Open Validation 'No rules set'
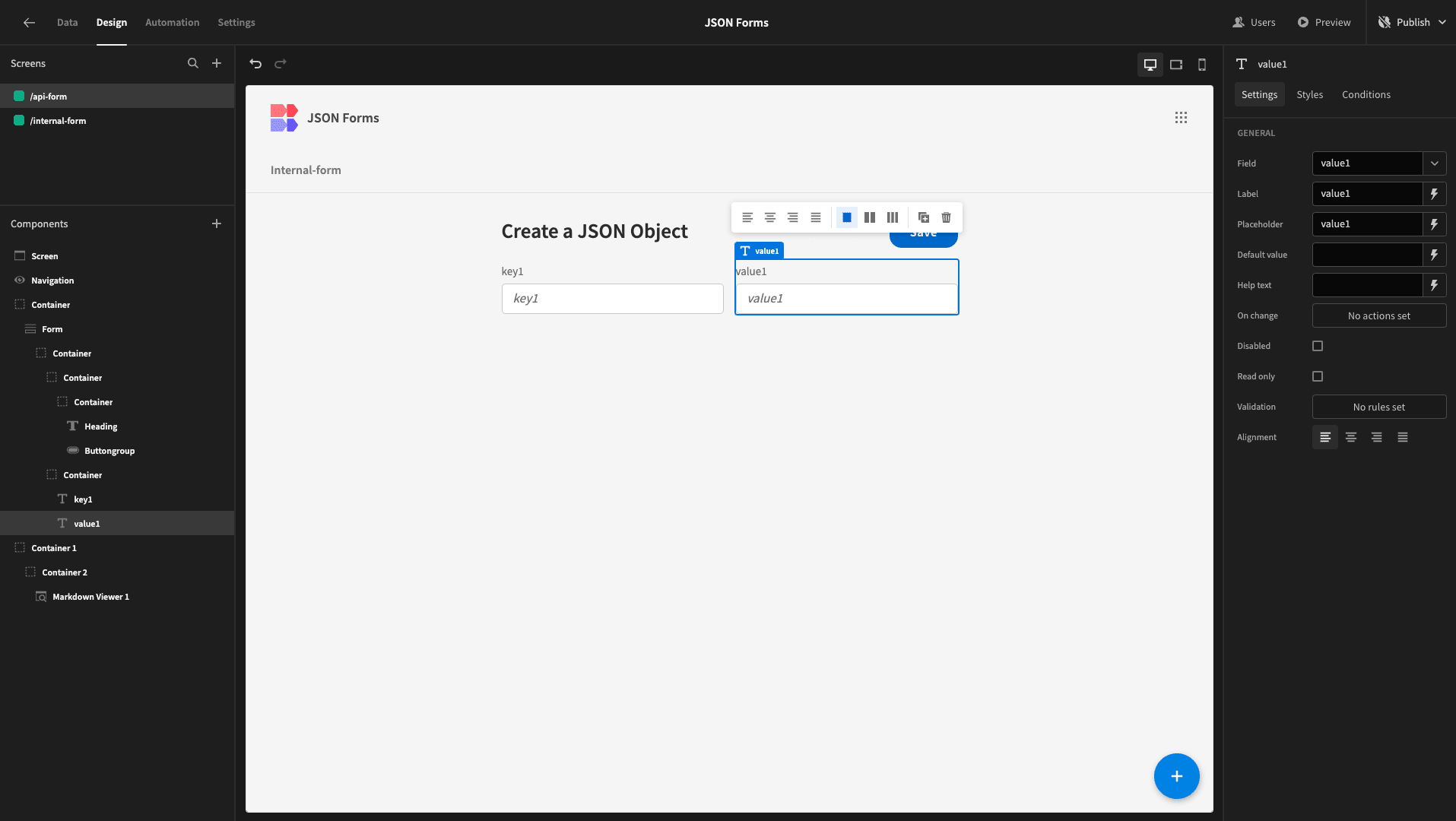This screenshot has height=821, width=1456. click(1379, 407)
